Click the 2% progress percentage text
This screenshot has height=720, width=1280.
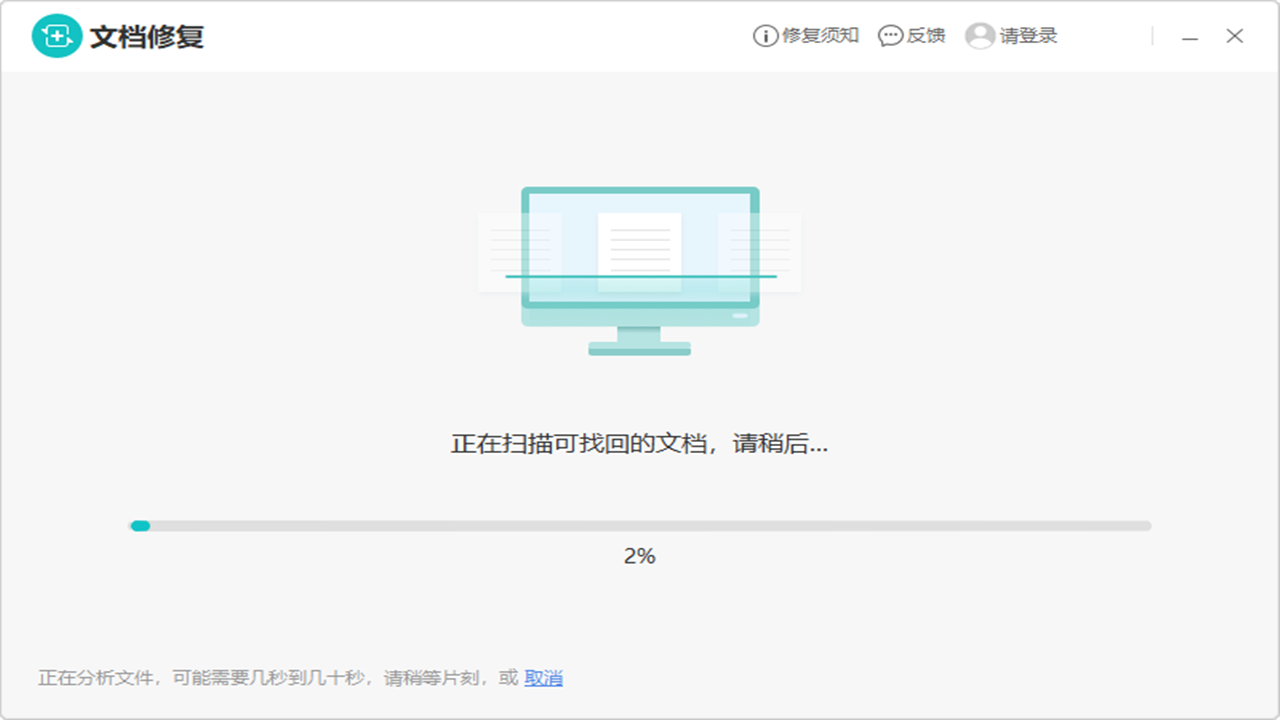pyautogui.click(x=640, y=555)
